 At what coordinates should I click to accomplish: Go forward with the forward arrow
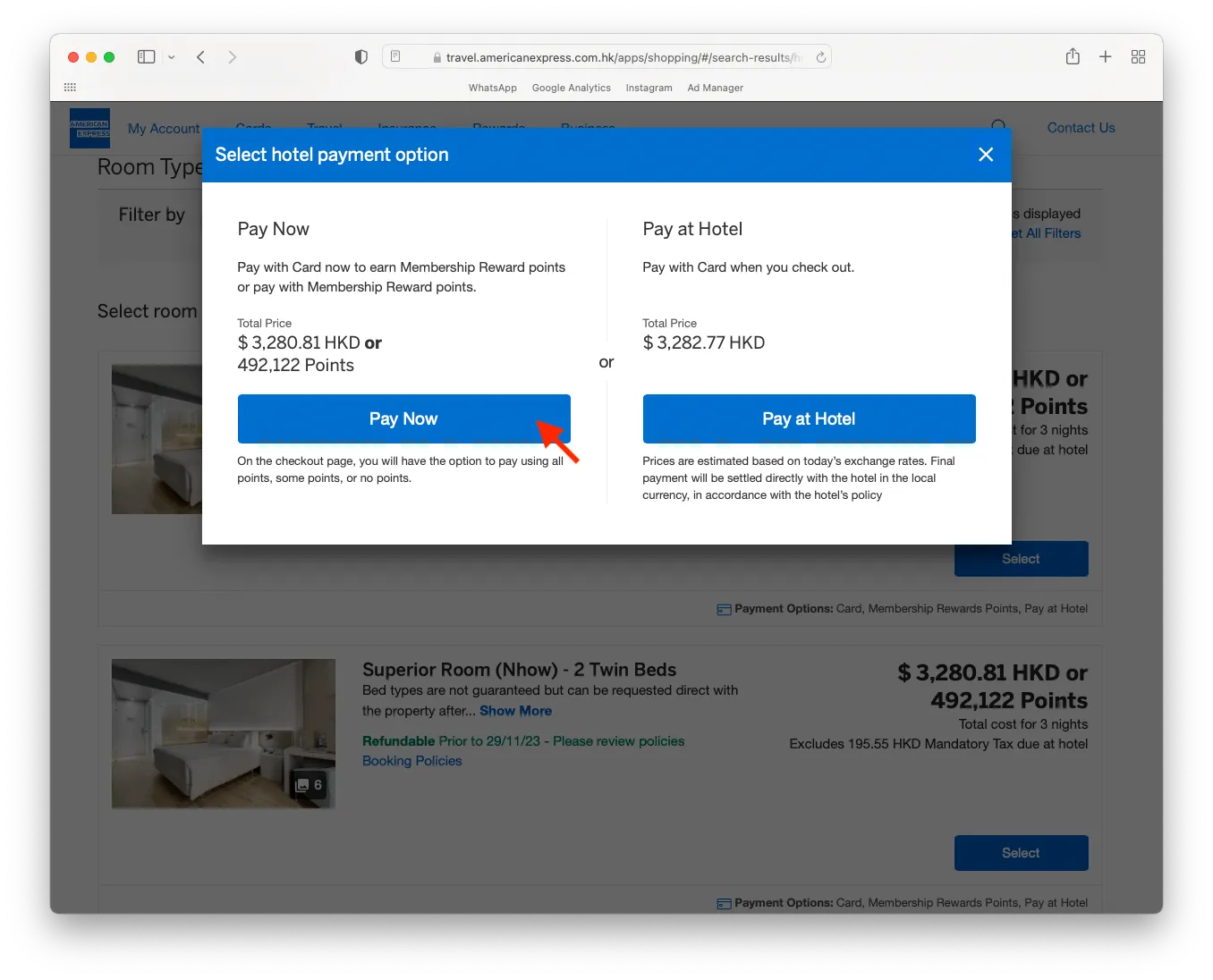click(x=233, y=57)
